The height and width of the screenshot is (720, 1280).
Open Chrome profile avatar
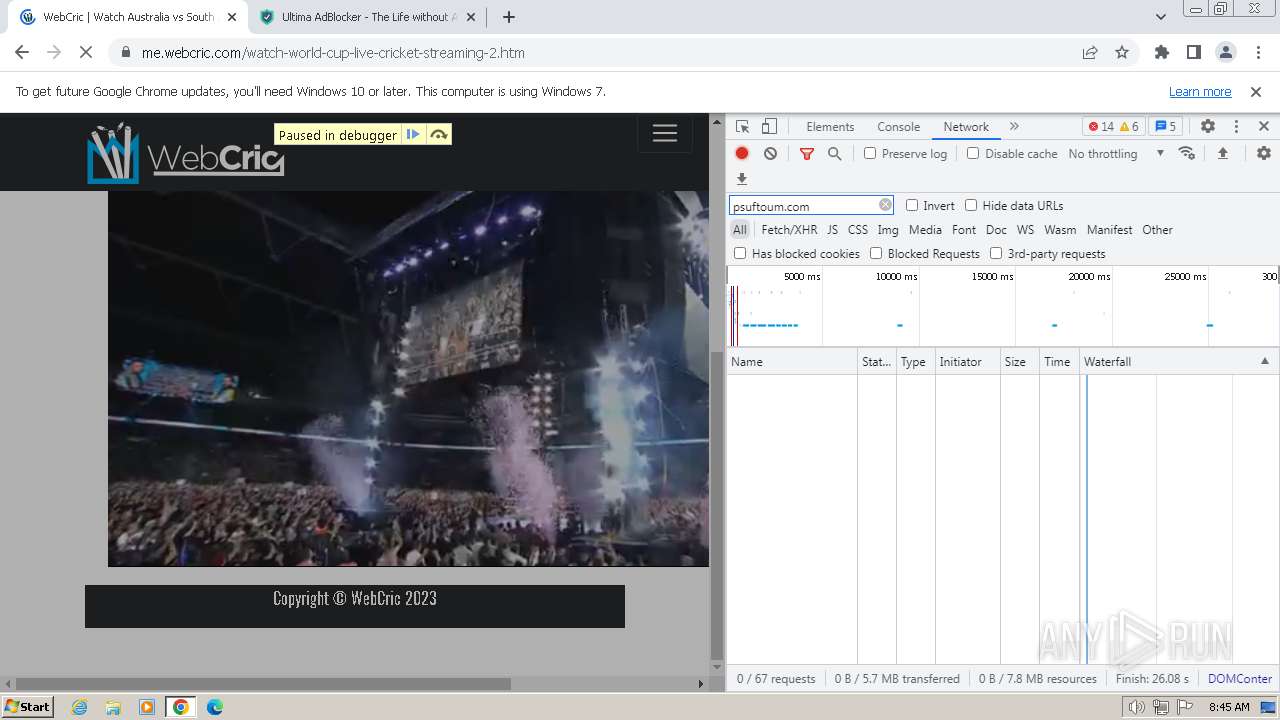1225,53
